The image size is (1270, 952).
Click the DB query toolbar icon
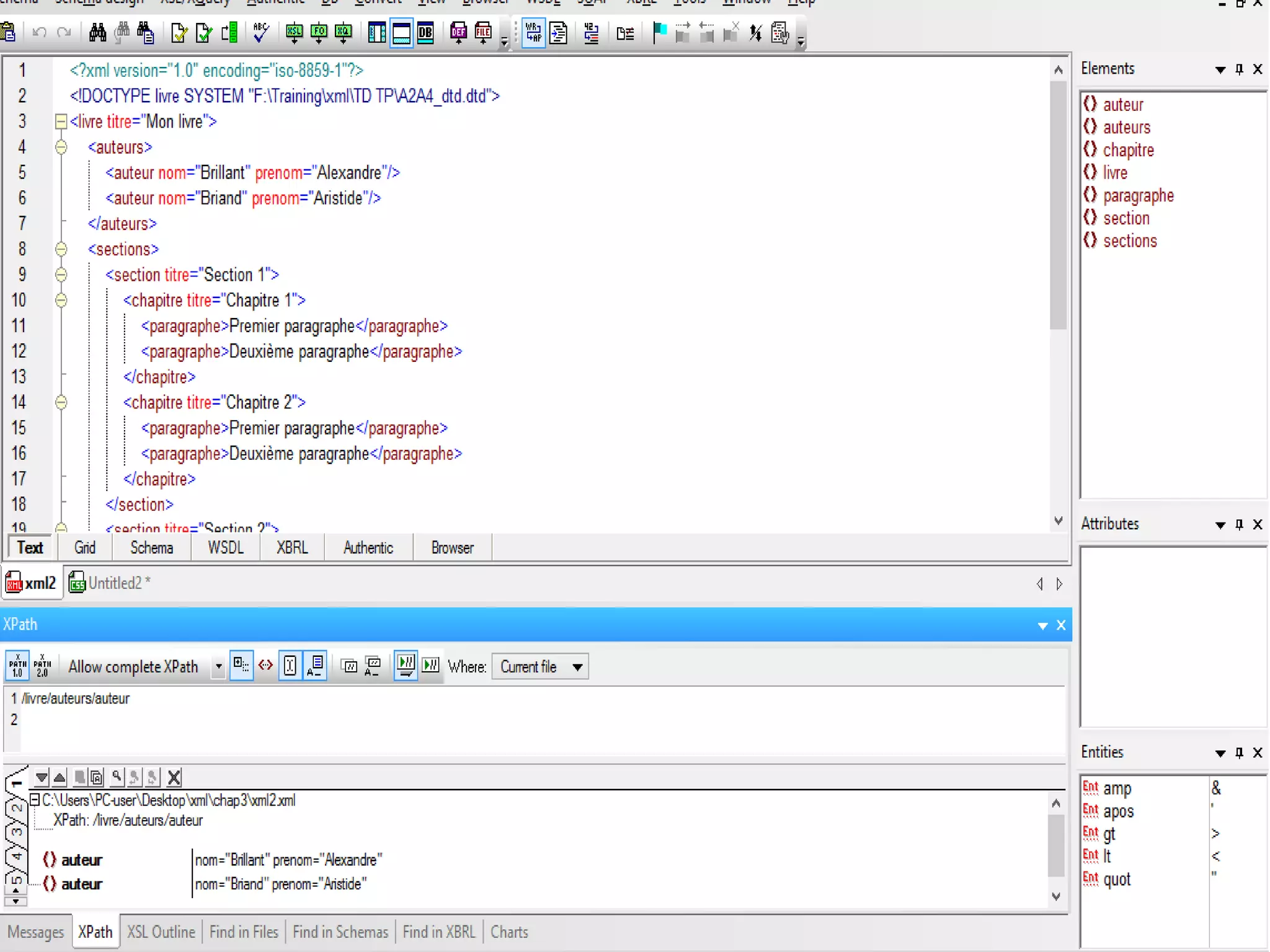[425, 32]
